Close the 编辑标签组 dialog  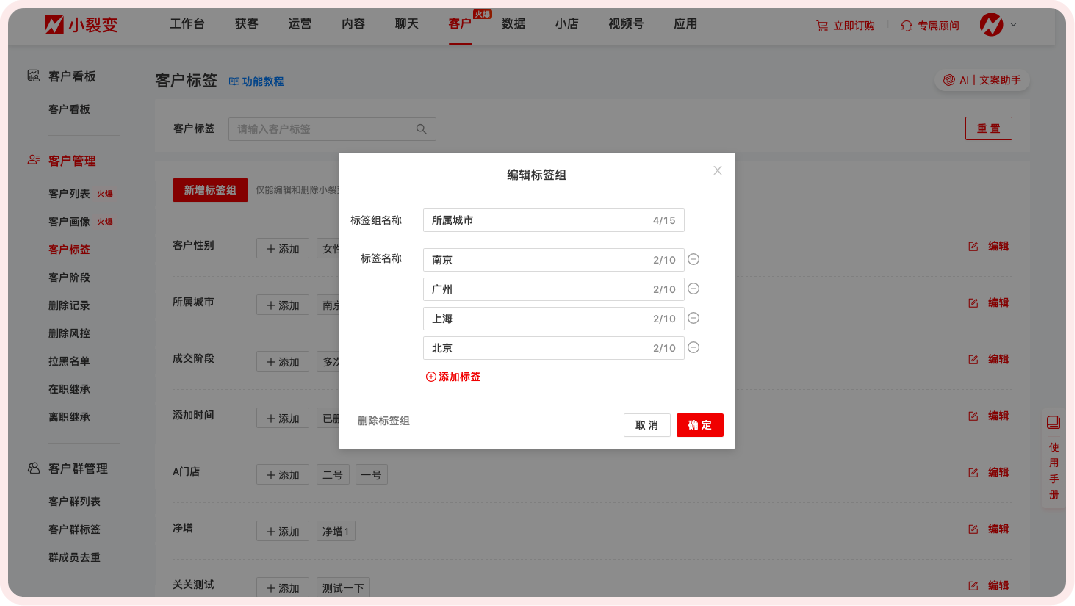click(717, 171)
